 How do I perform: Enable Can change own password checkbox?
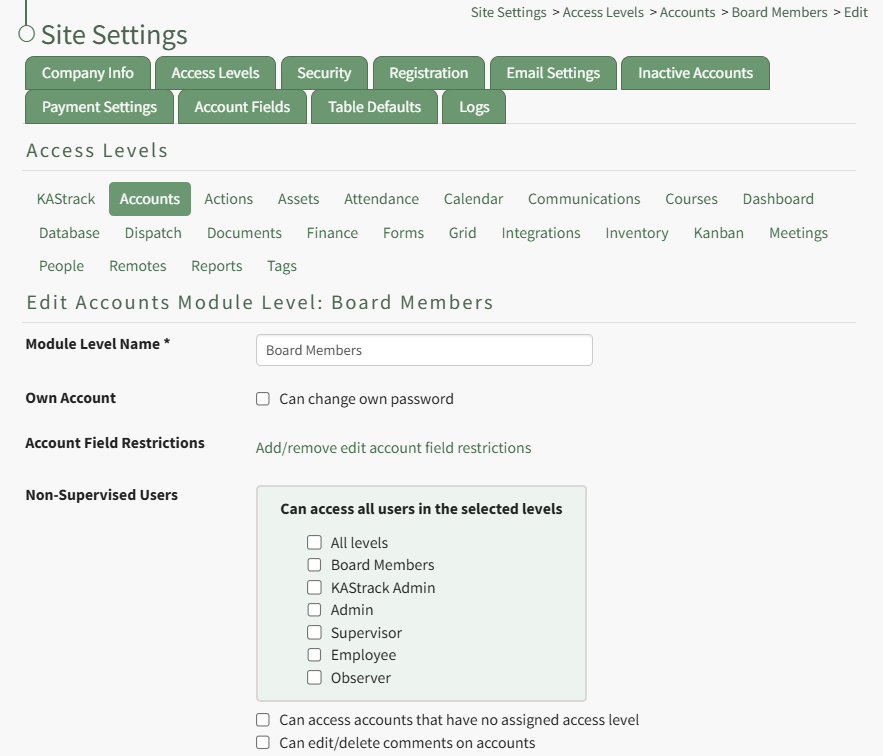(x=263, y=399)
